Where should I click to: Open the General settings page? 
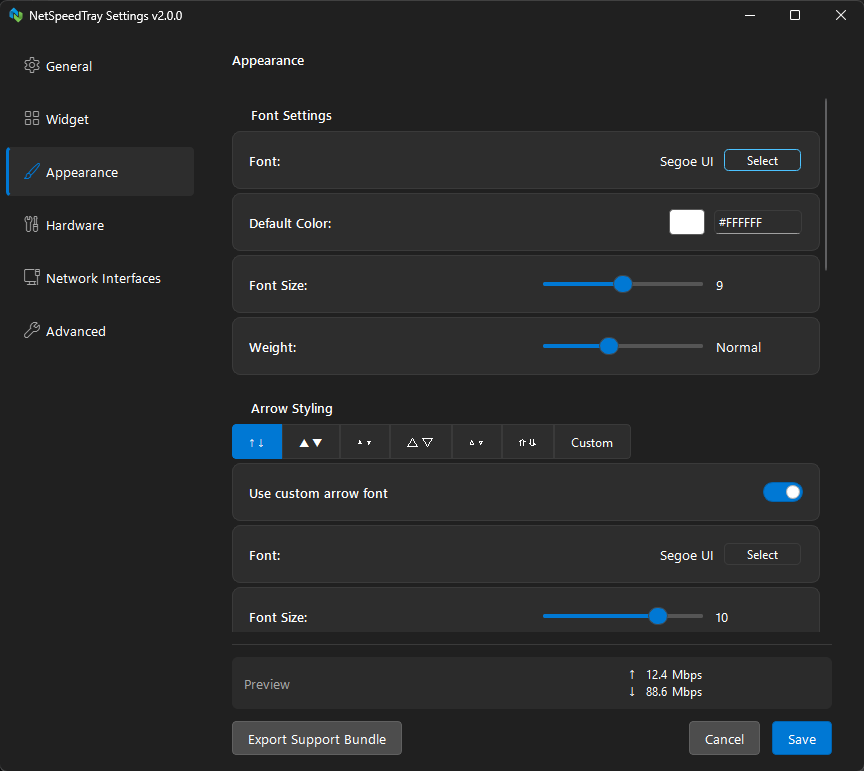click(100, 66)
